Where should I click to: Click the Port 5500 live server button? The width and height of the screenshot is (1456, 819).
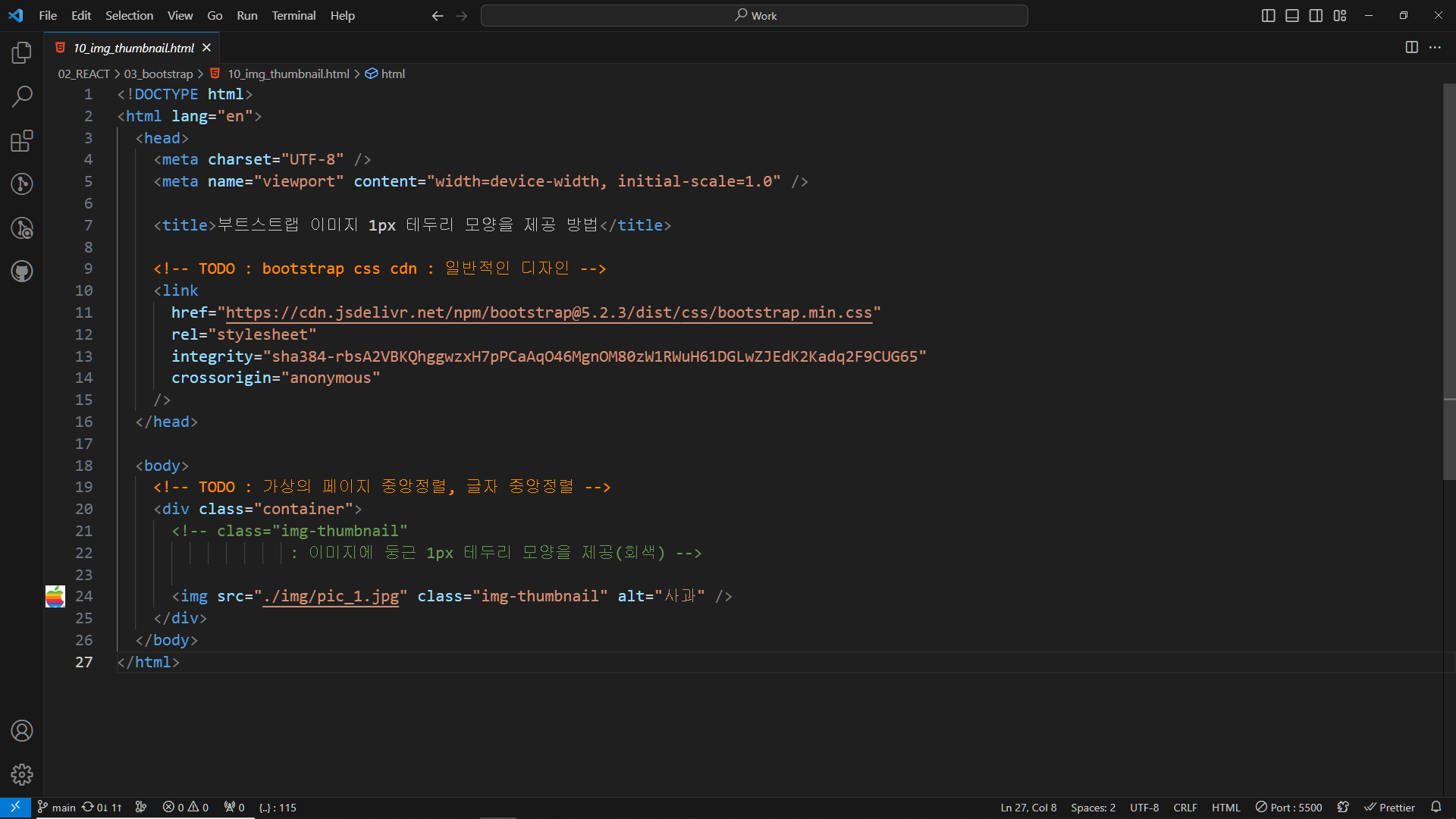pos(1288,808)
